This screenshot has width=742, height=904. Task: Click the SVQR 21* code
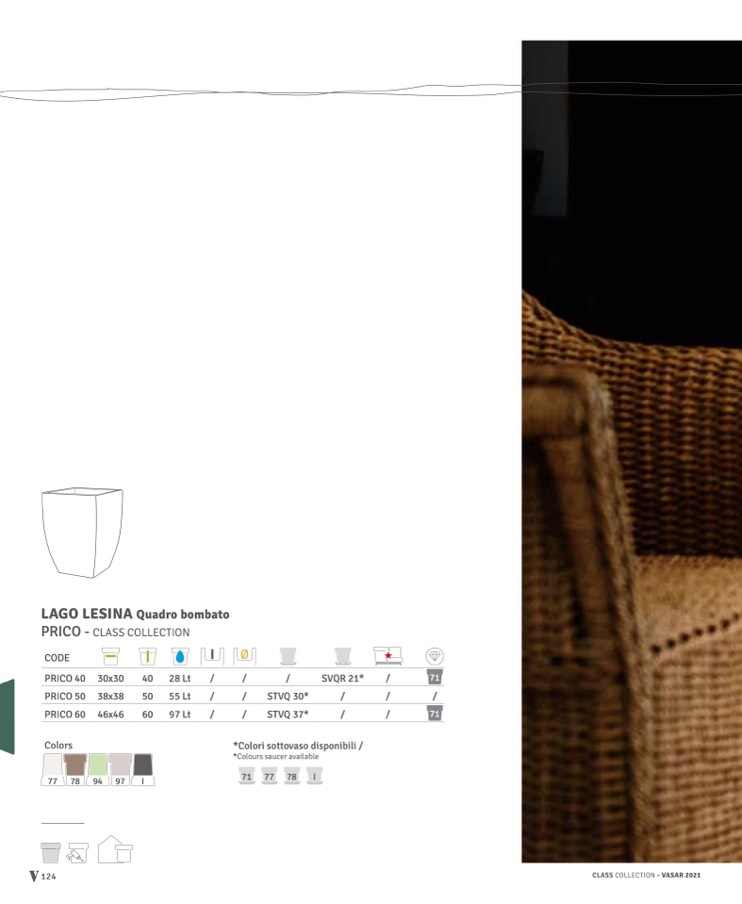click(x=342, y=678)
